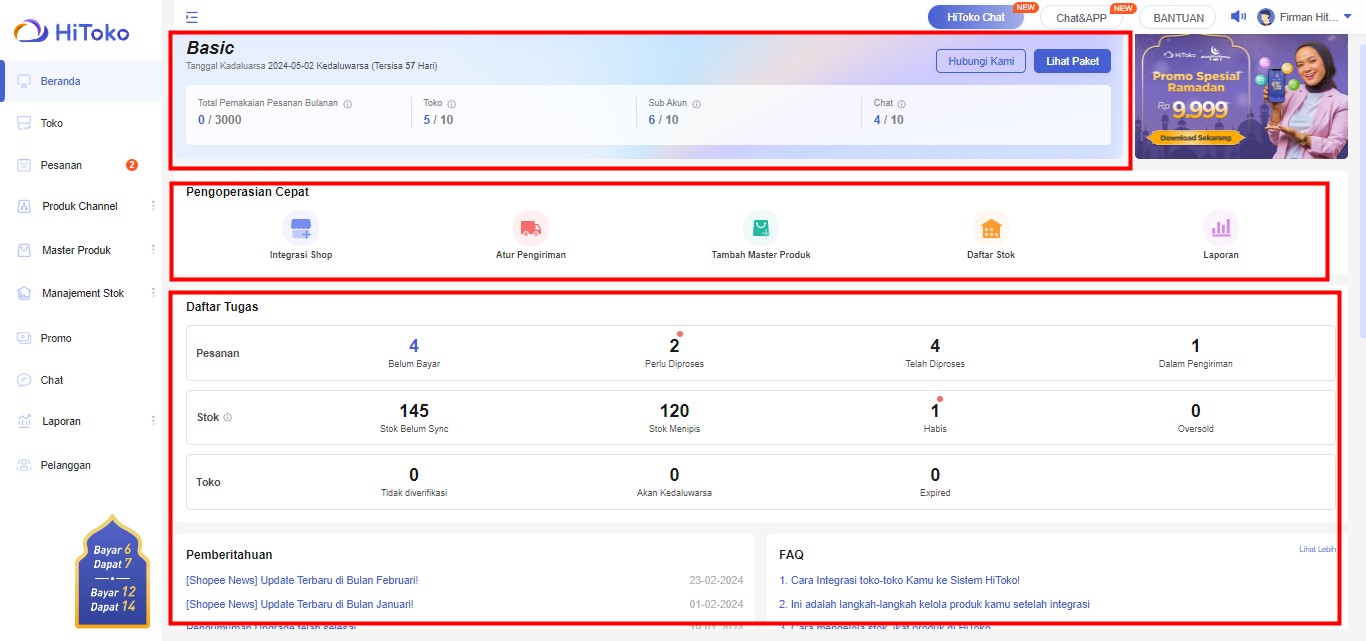The image size is (1366, 641).
Task: Click the announcement speaker icon
Action: pos(1238,17)
